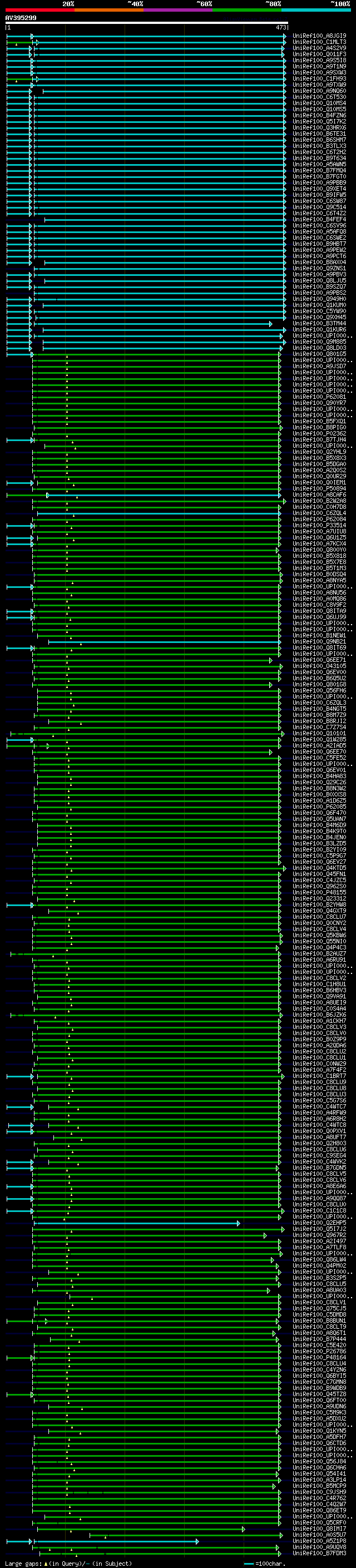Open entry UniRef100_A4S2V9

pos(319,48)
